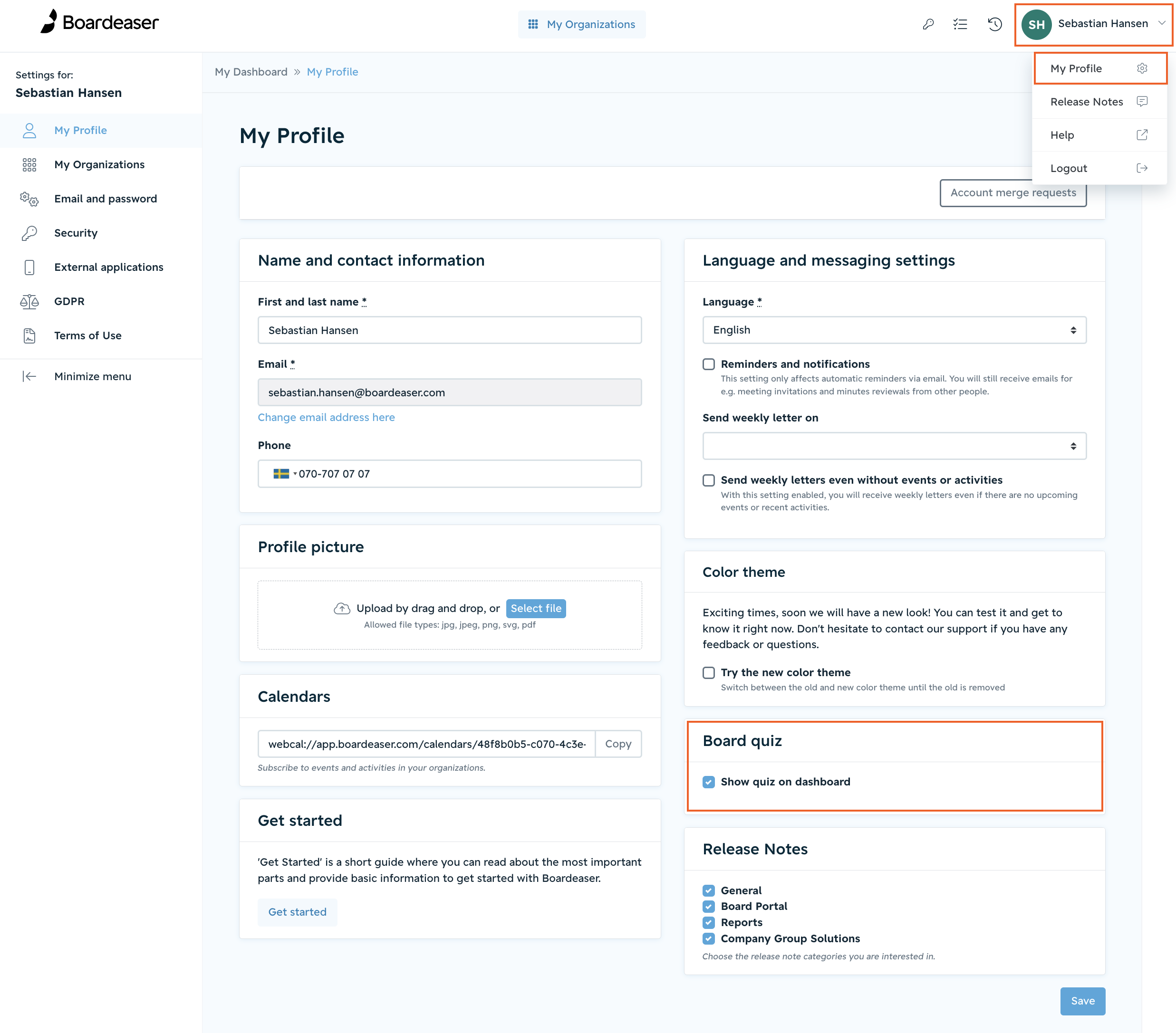Uncheck Reports release notes category
Screen dimensions: 1176x1033
pyautogui.click(x=708, y=923)
